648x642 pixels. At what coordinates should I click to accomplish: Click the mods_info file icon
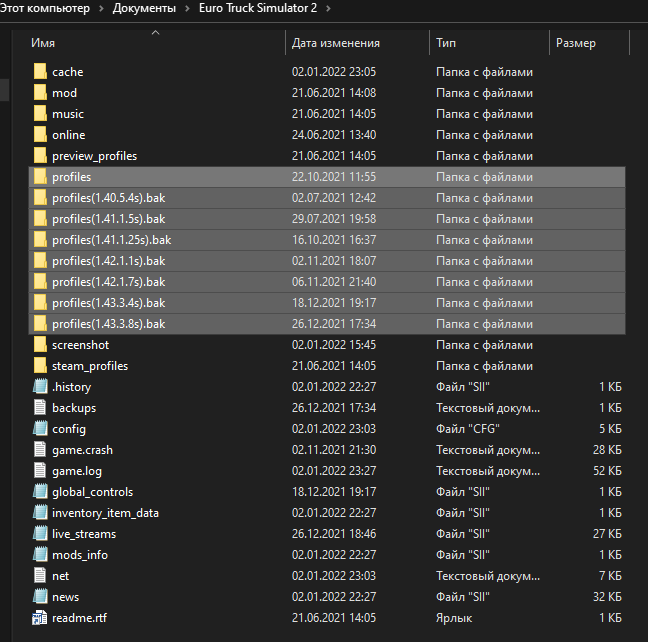click(x=40, y=555)
